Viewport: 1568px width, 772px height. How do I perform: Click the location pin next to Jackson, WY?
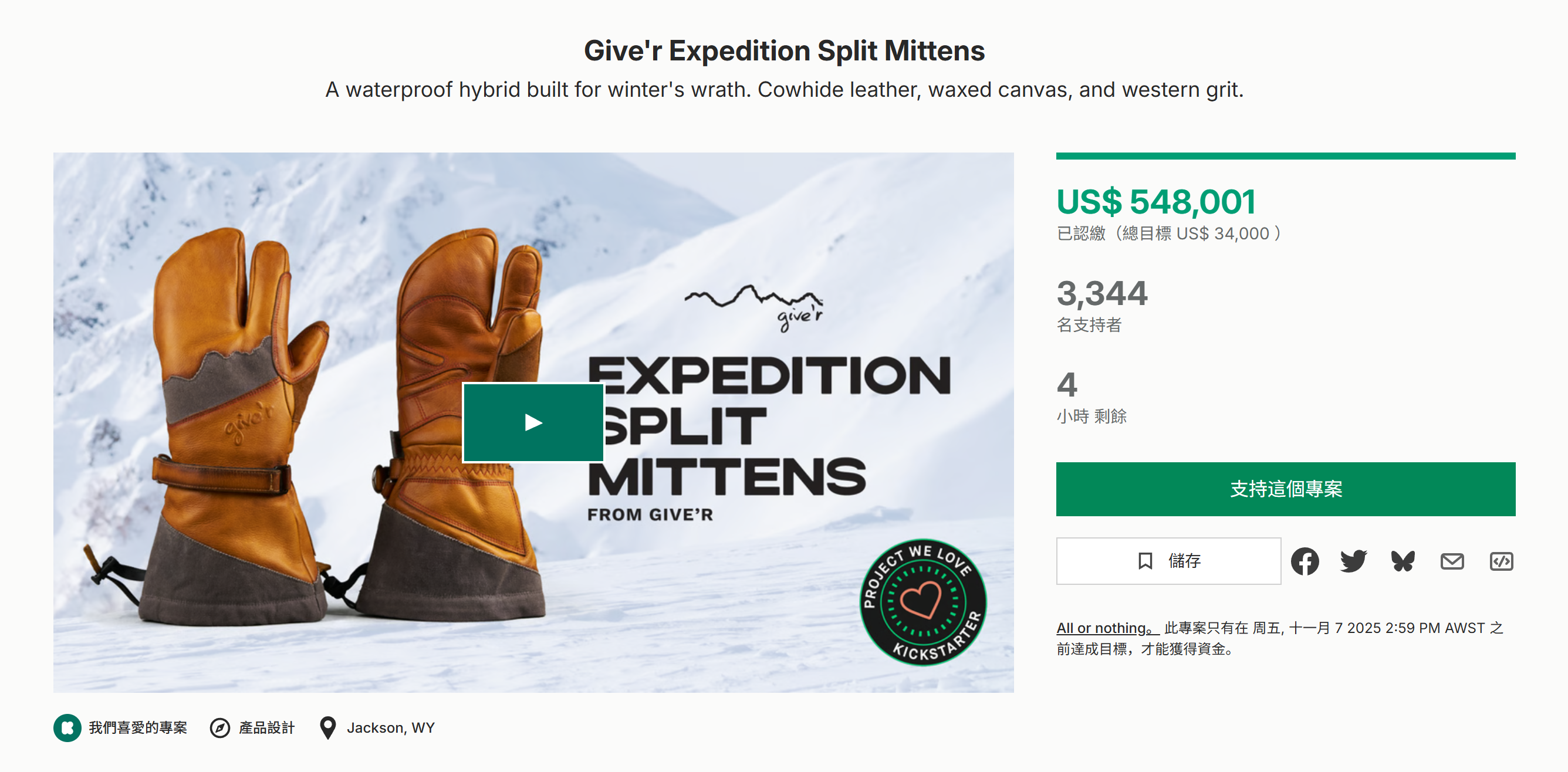pyautogui.click(x=327, y=727)
